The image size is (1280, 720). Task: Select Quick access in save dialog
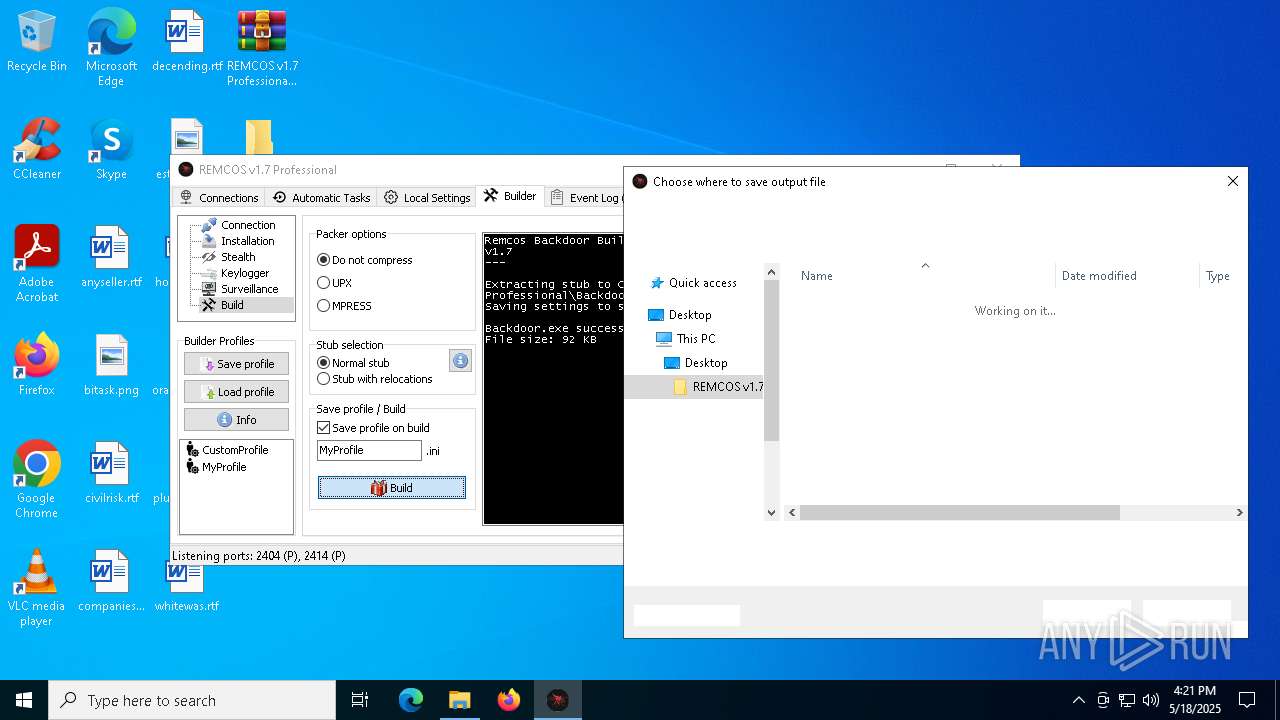[693, 283]
